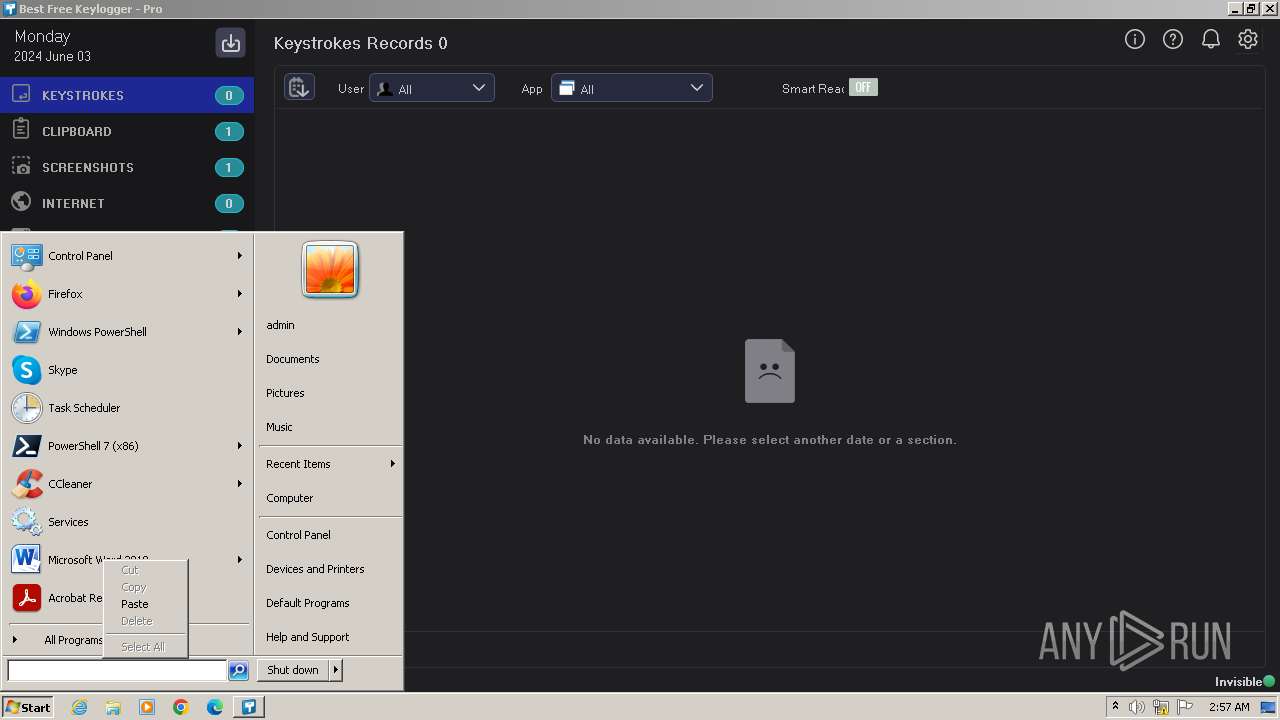Viewport: 1280px width, 720px height.
Task: Open Chrome from taskbar
Action: click(x=181, y=707)
